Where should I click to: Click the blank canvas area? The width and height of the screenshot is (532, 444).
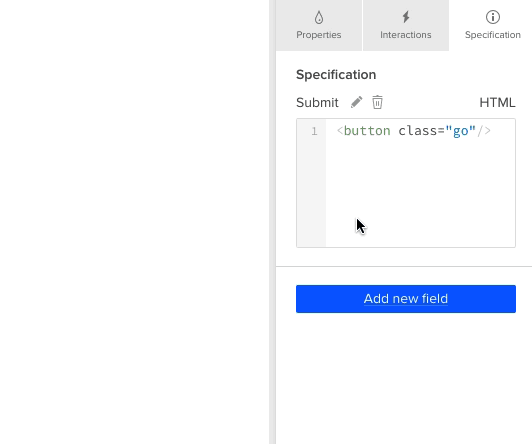pos(134,222)
